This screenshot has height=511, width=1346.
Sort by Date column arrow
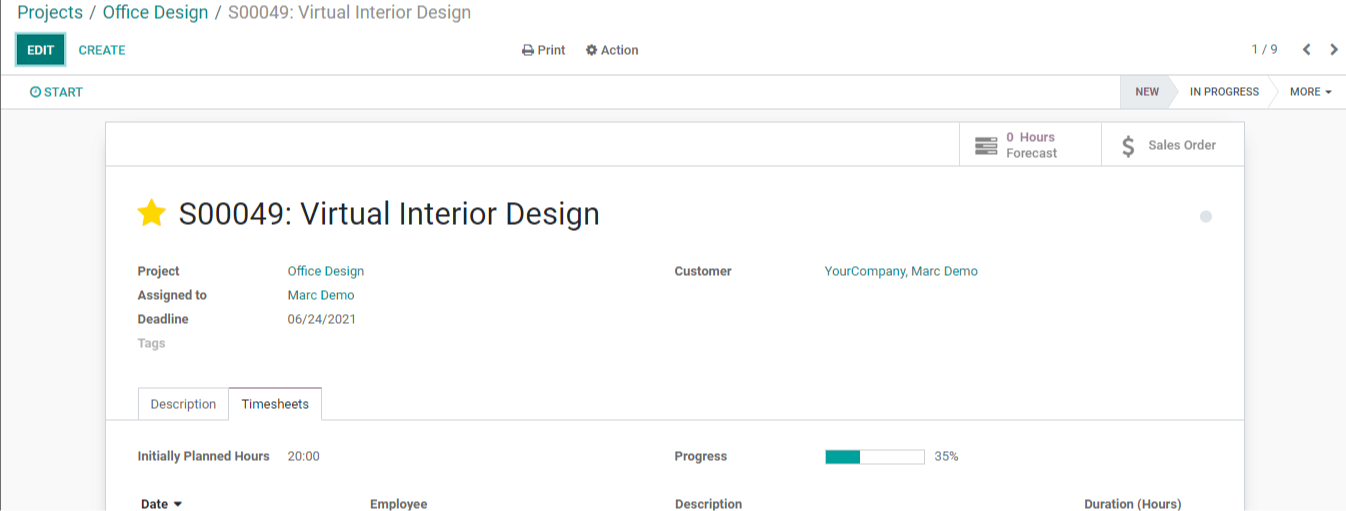click(178, 504)
